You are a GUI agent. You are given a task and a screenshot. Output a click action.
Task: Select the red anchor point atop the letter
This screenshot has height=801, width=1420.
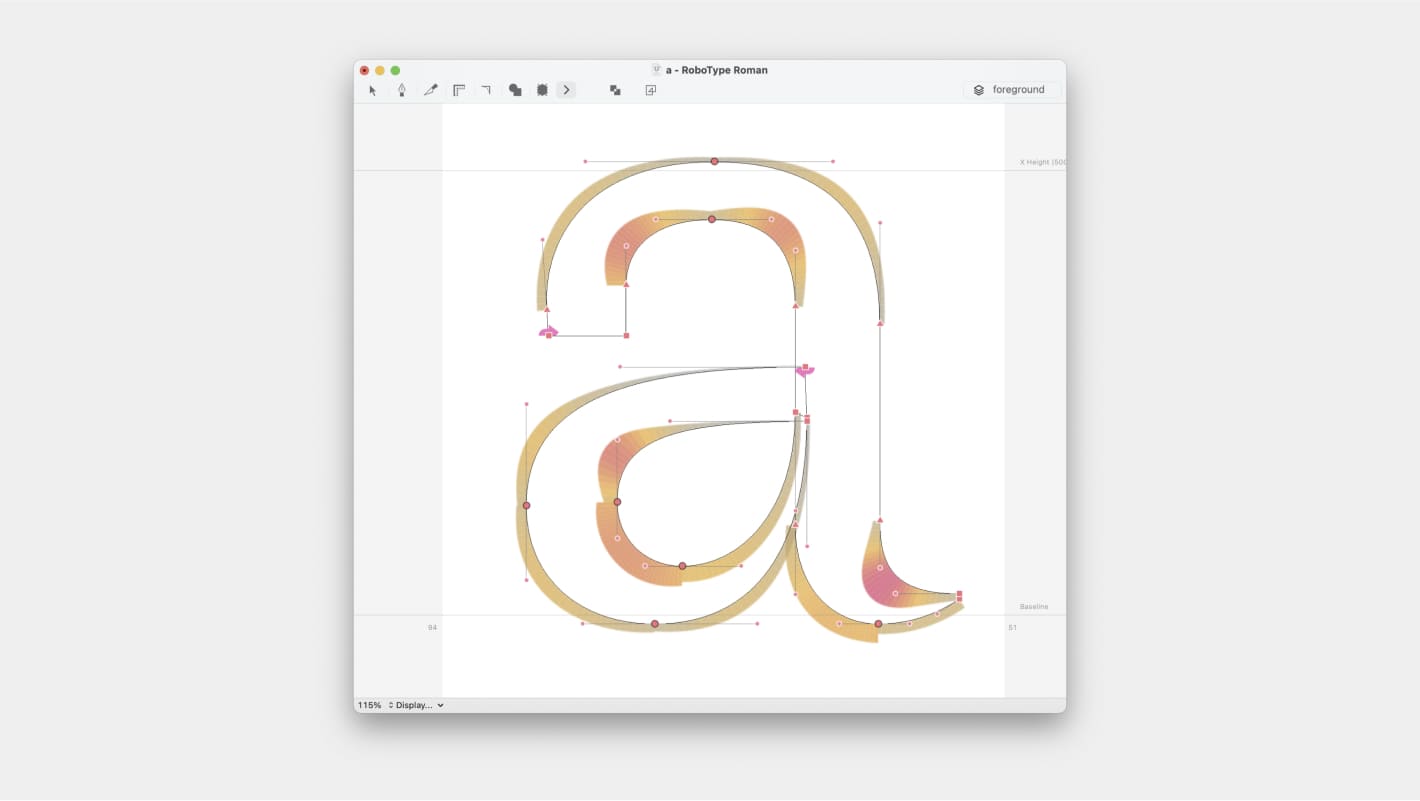714,160
